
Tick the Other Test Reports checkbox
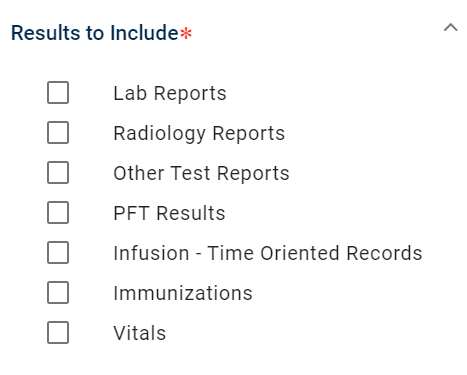[58, 172]
